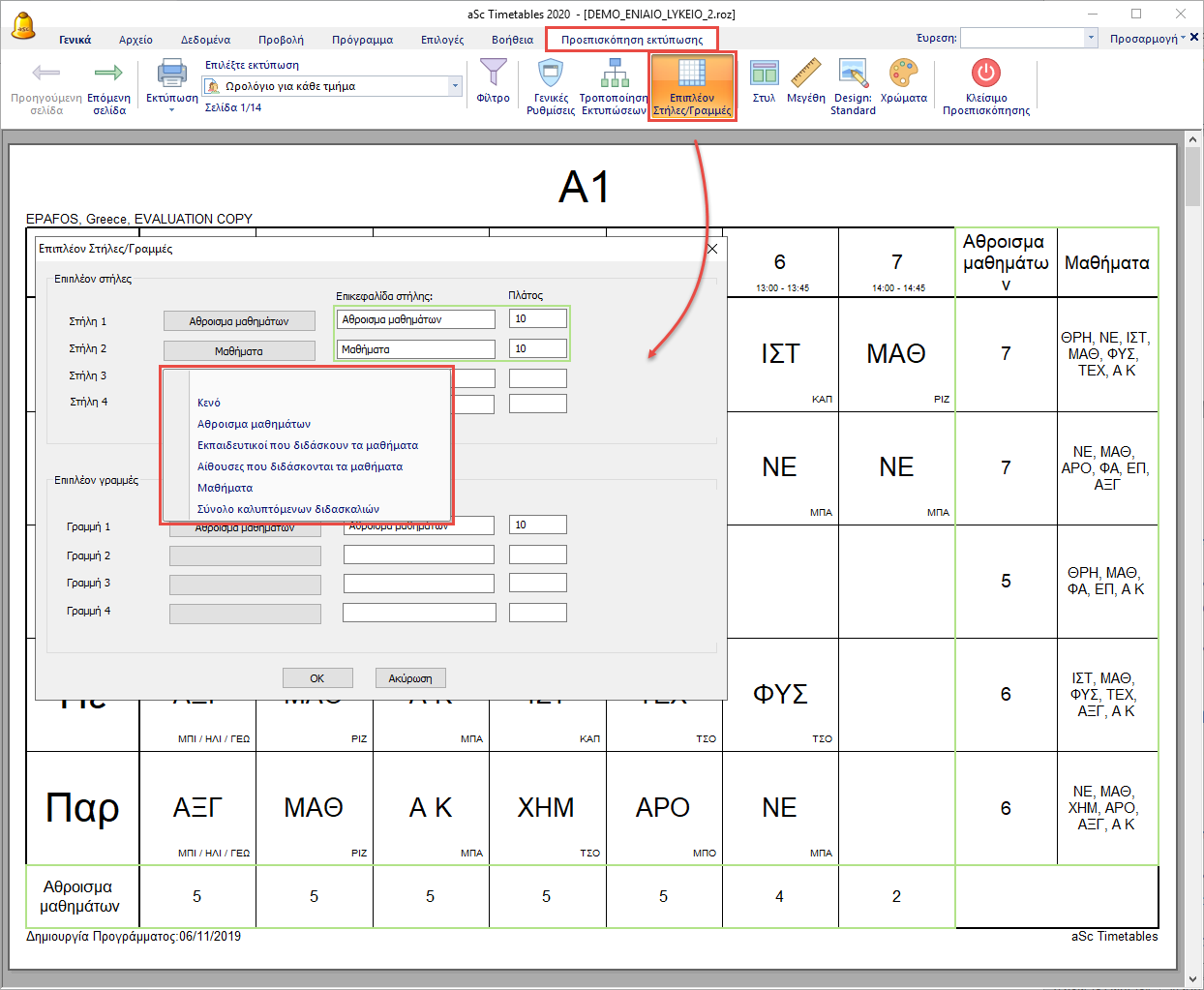1204x990 pixels.
Task: Open General Settings shield icon
Action: tap(551, 73)
